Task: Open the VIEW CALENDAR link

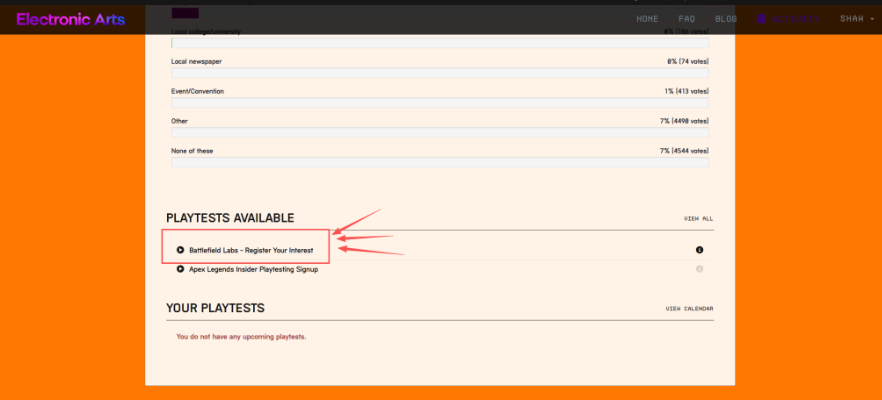Action: (690, 309)
